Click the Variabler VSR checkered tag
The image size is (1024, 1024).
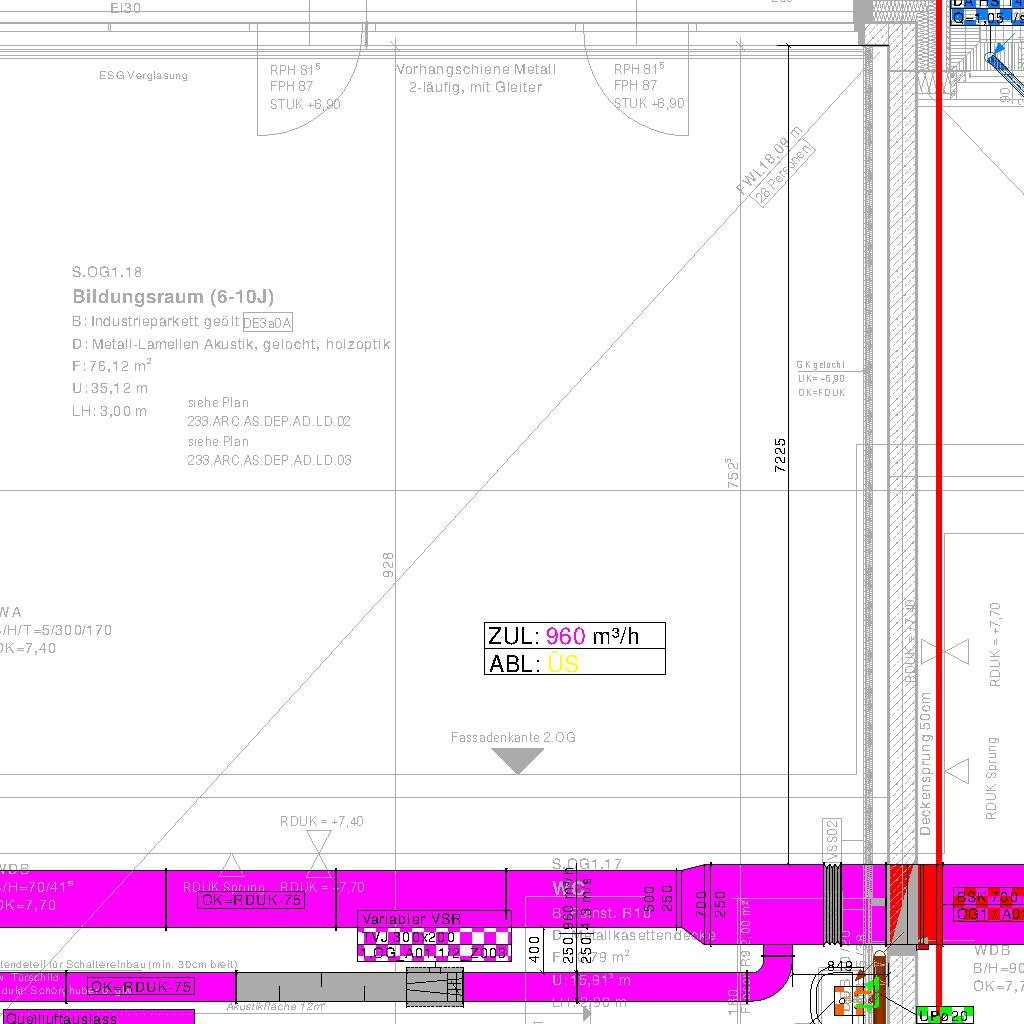pos(433,936)
